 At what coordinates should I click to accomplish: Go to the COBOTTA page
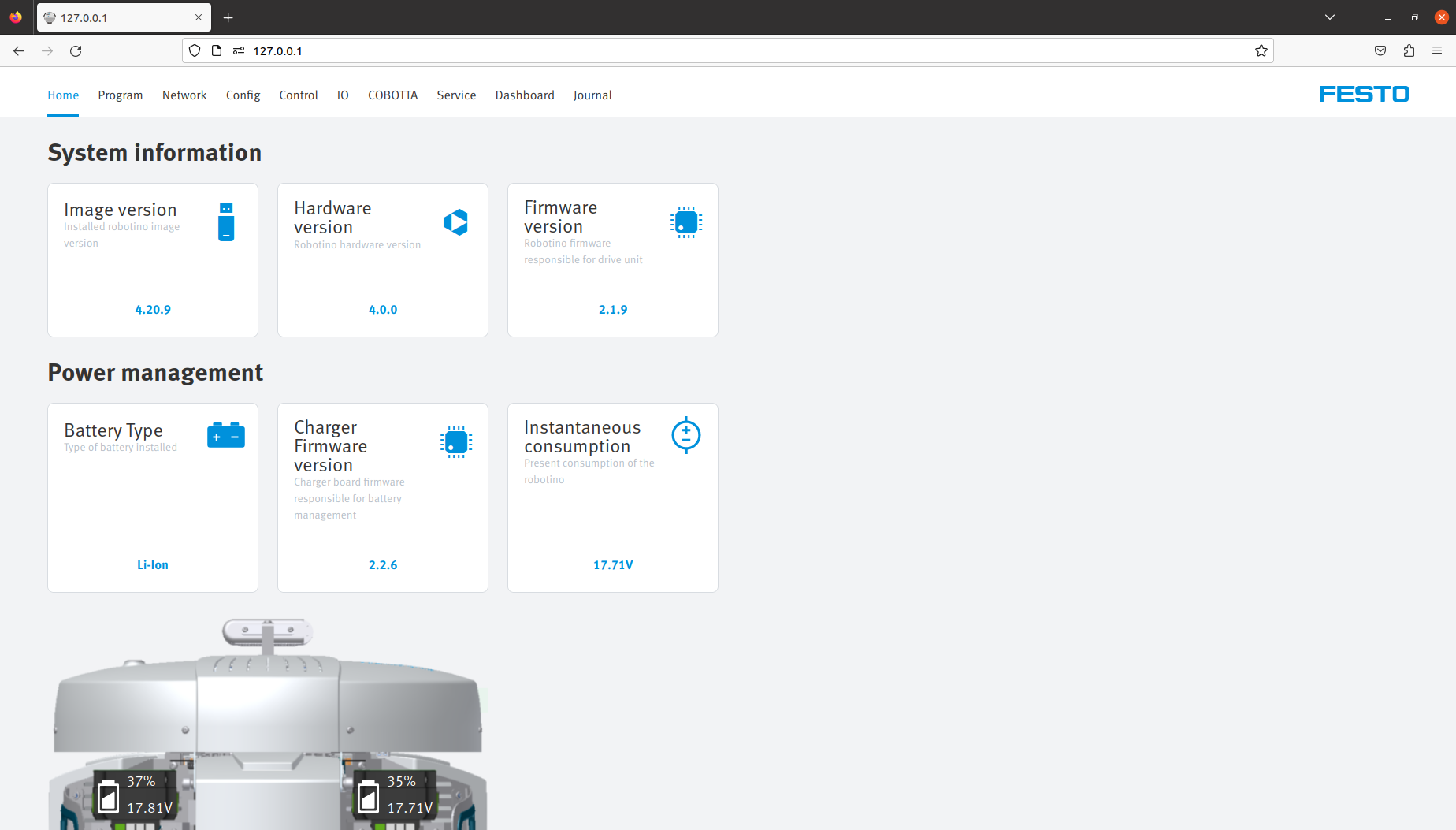click(392, 95)
